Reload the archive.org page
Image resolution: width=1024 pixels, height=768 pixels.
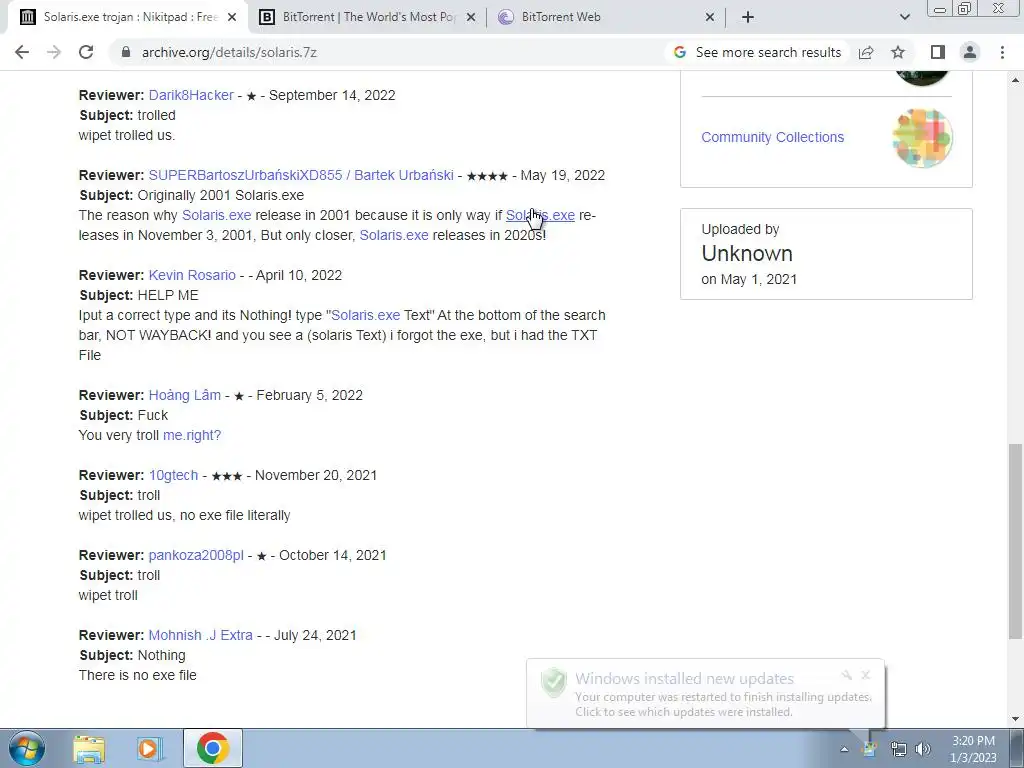(86, 52)
